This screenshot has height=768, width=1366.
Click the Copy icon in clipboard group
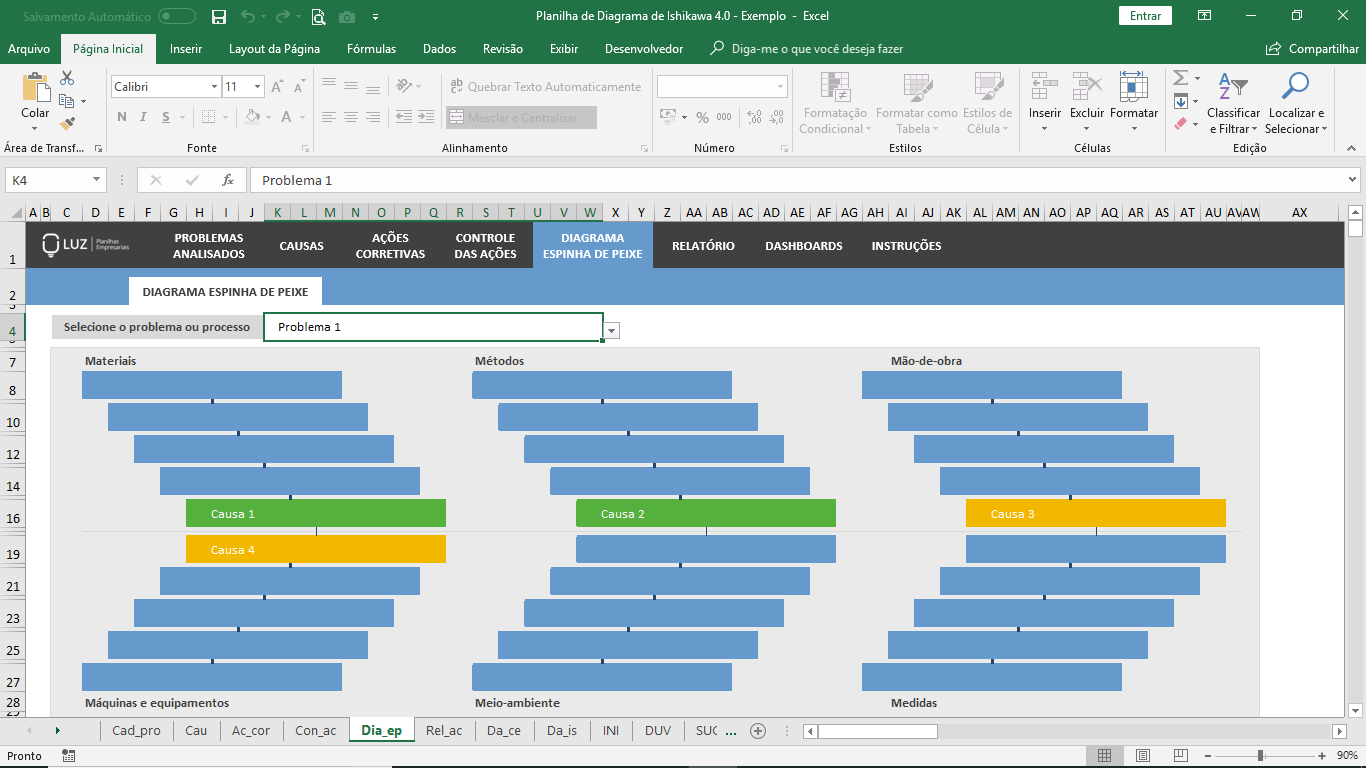click(66, 101)
